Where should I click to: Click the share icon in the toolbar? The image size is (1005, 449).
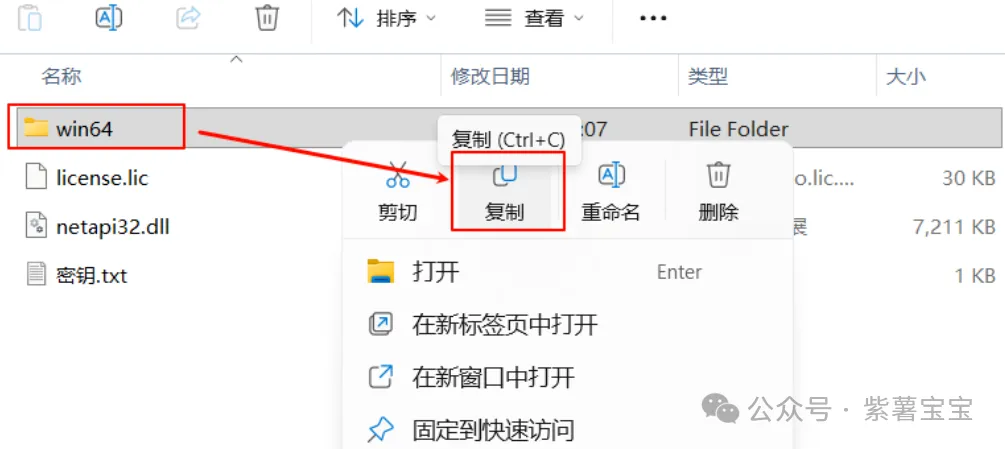click(188, 18)
